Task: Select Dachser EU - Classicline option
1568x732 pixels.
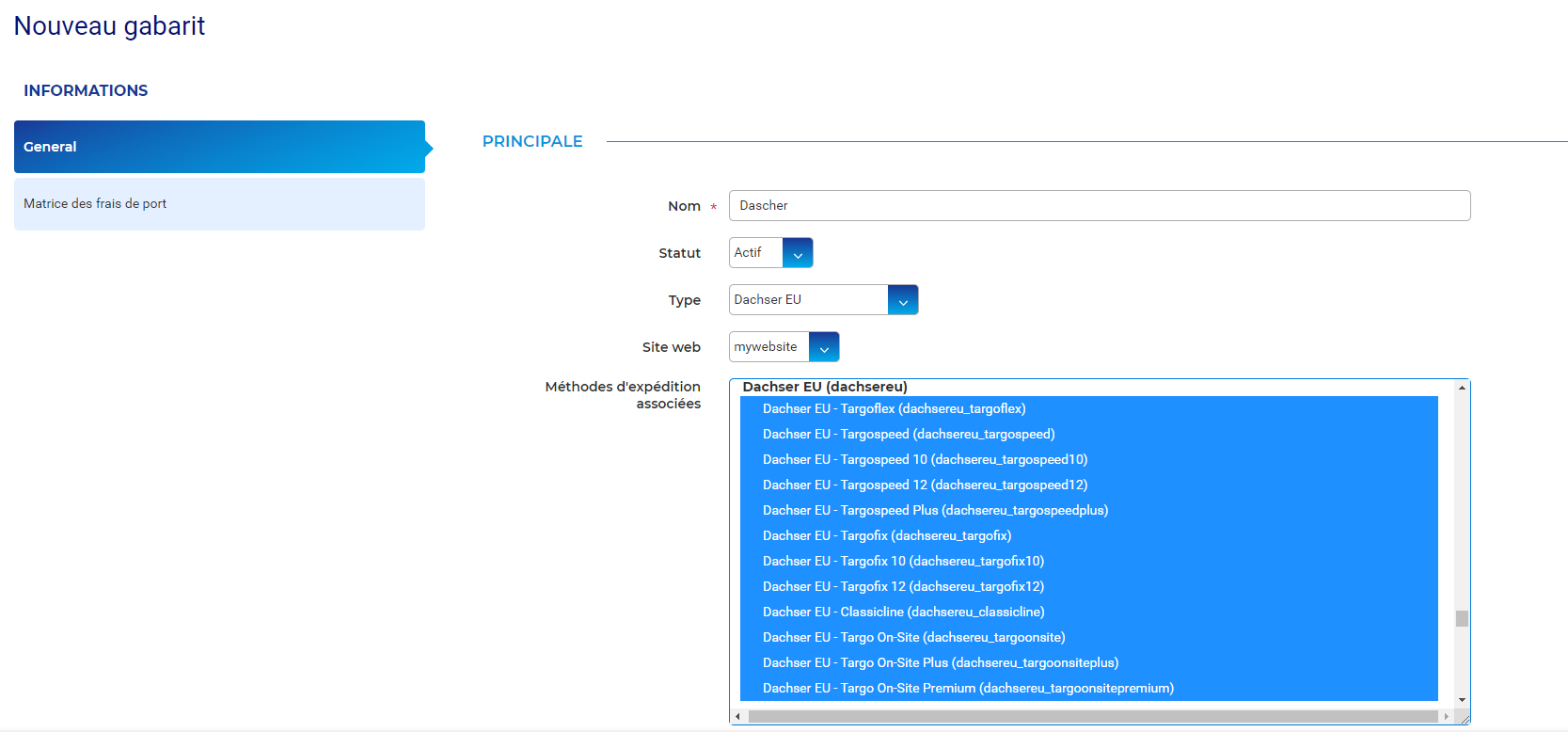Action: click(1089, 612)
